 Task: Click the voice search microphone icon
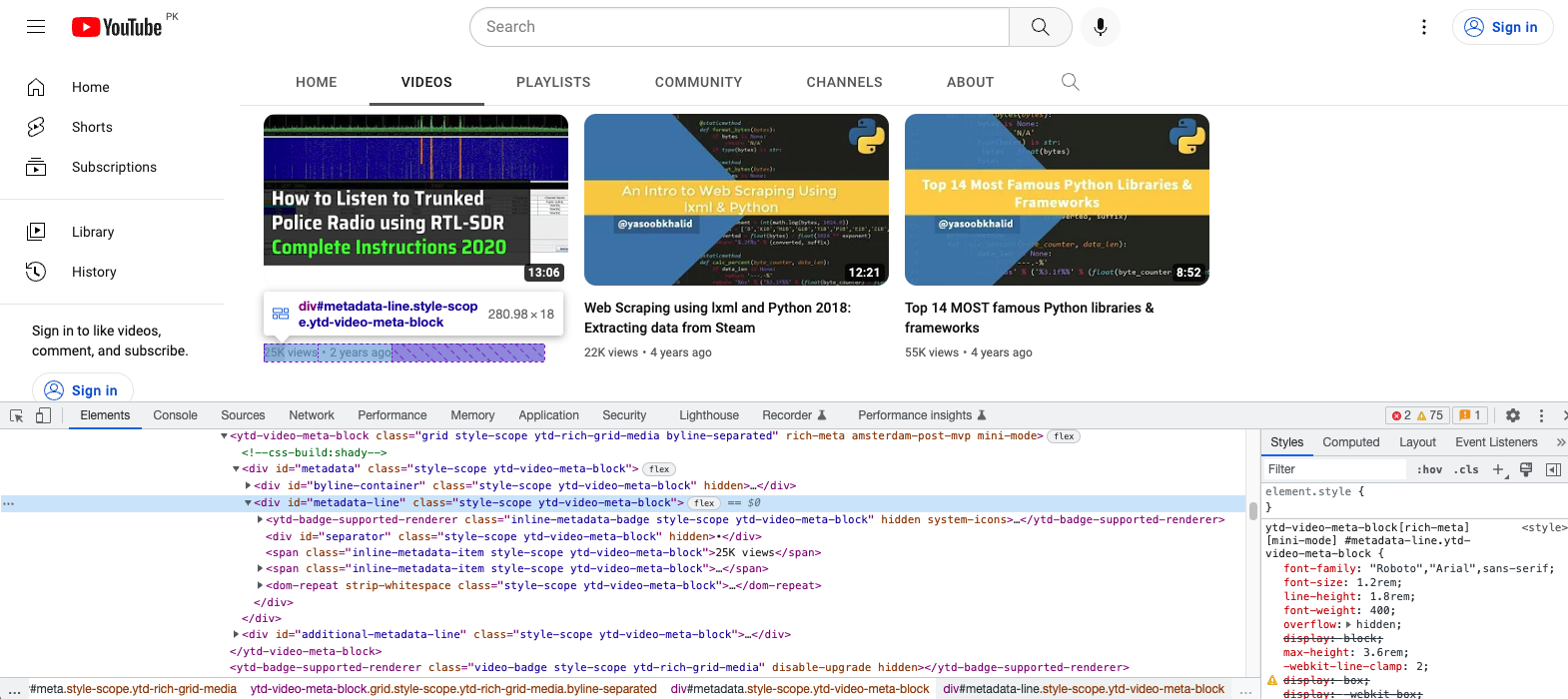[x=1100, y=27]
